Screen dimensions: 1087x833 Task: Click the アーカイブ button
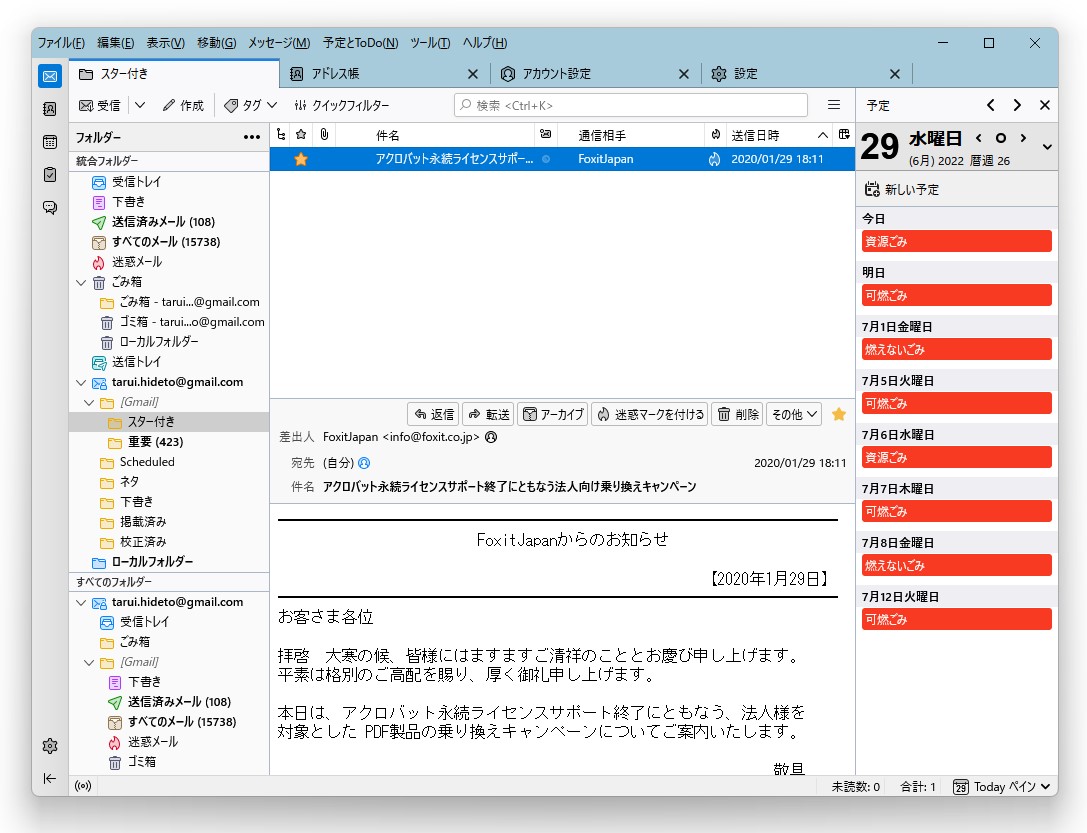tap(553, 414)
